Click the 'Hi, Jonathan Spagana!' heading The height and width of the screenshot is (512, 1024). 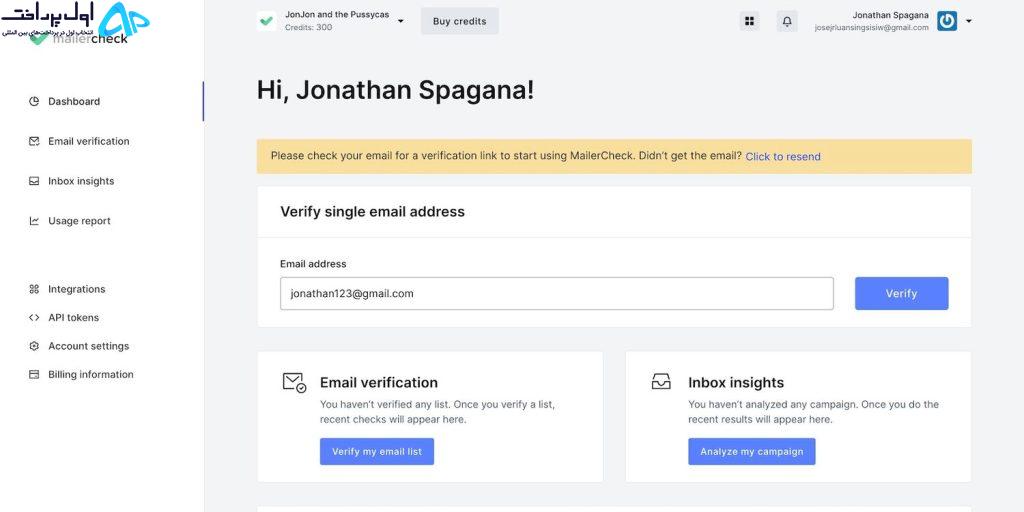click(396, 90)
